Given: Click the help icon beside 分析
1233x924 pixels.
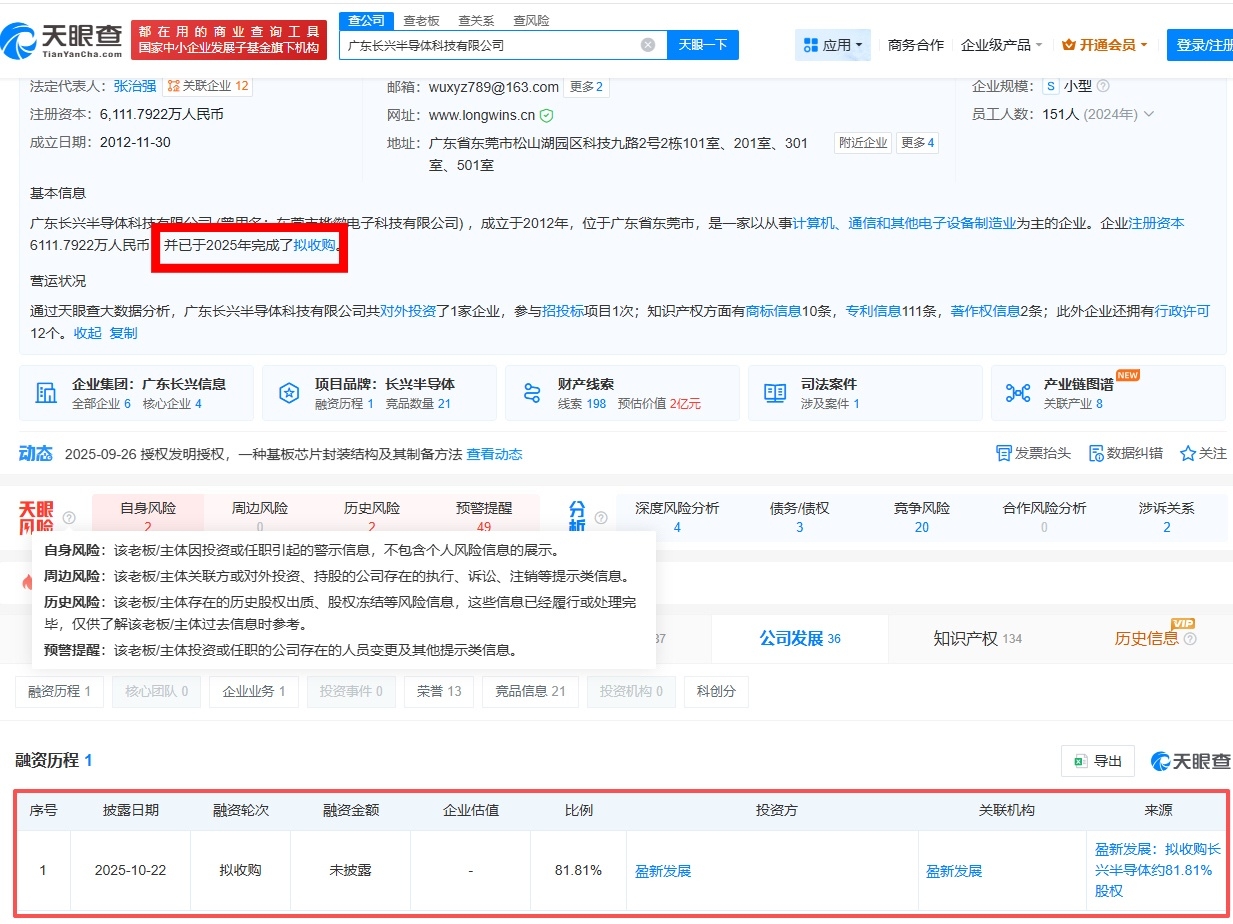Looking at the screenshot, I should pyautogui.click(x=601, y=518).
